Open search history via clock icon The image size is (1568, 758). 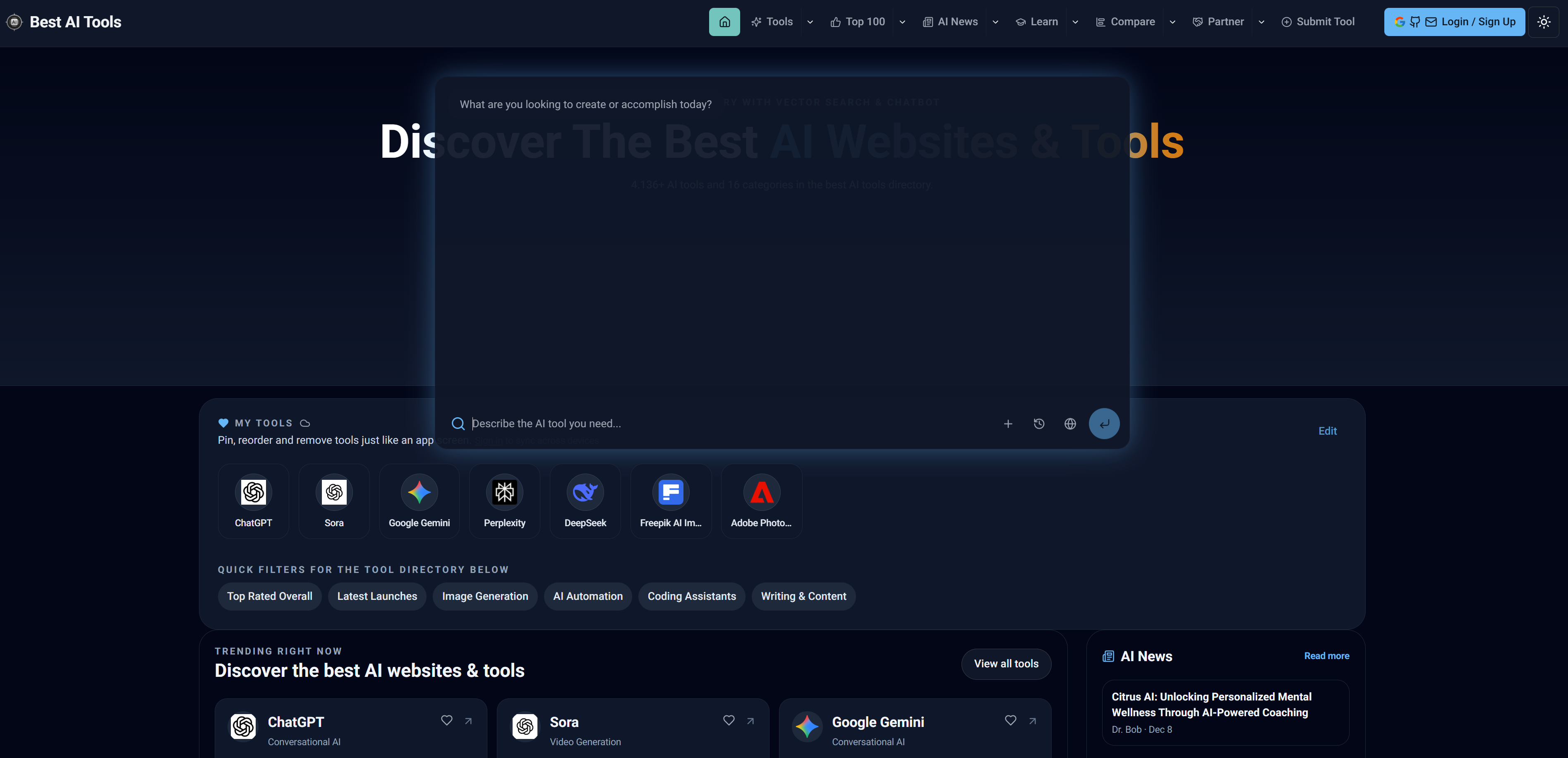[x=1039, y=424]
